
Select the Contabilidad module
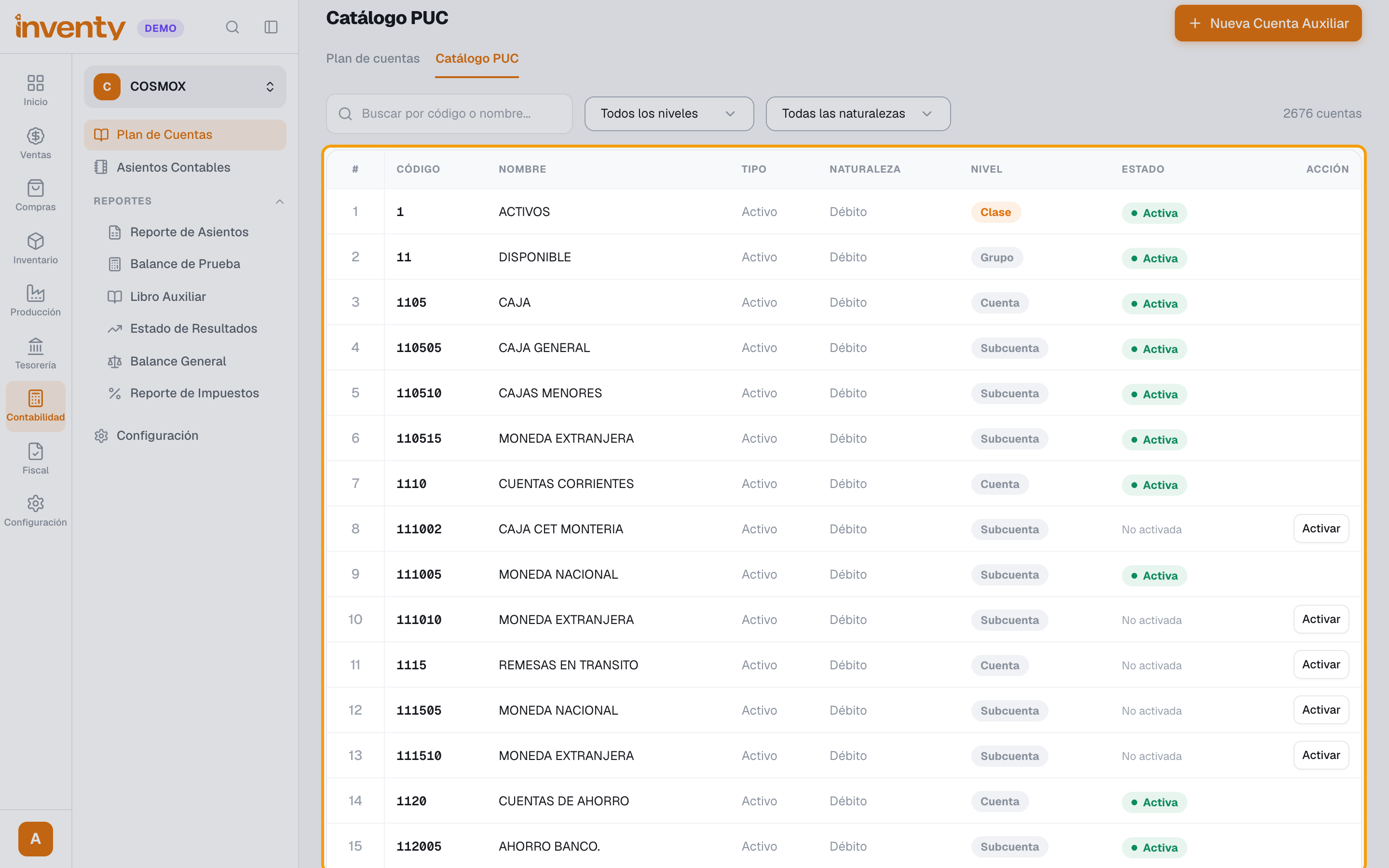(36, 406)
